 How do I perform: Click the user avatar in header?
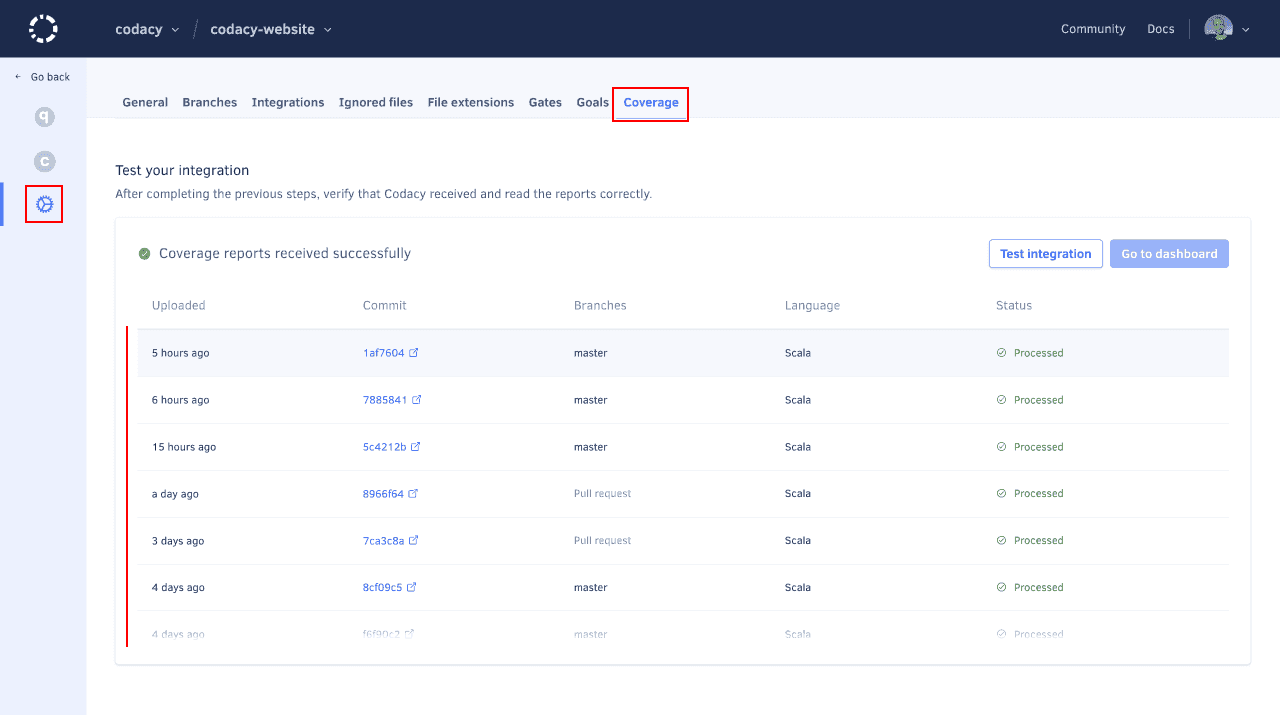(x=1218, y=29)
